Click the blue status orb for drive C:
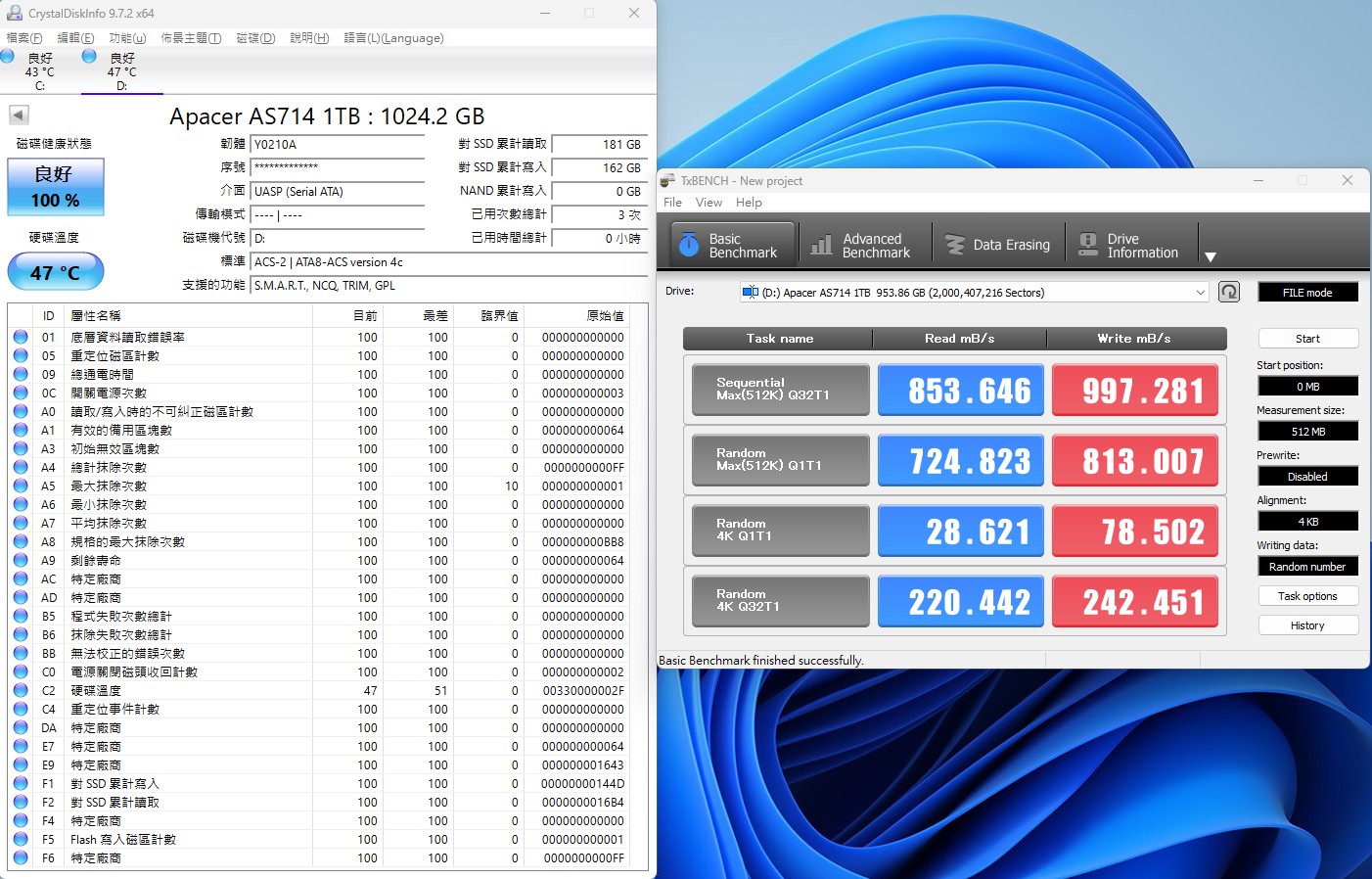Viewport: 1372px width, 879px height. (x=7, y=57)
